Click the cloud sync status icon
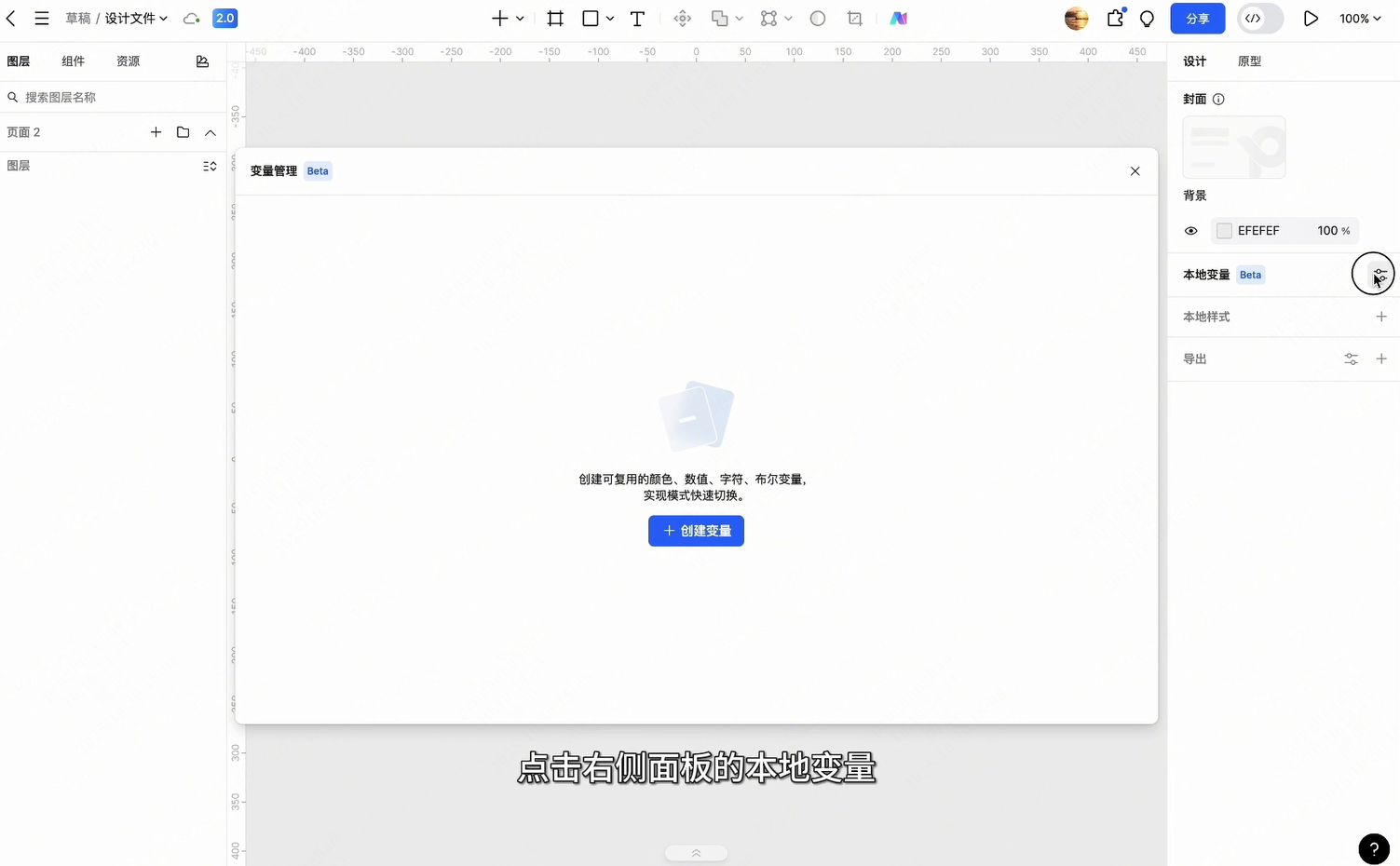The image size is (1400, 866). pos(192,19)
